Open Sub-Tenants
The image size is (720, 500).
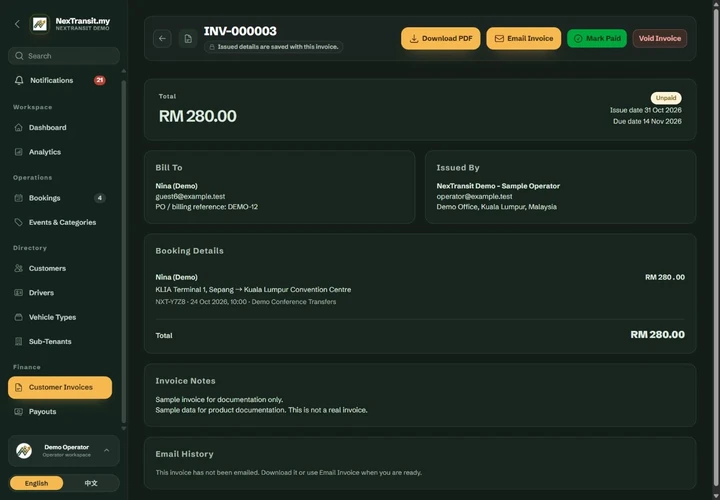[x=60, y=342]
